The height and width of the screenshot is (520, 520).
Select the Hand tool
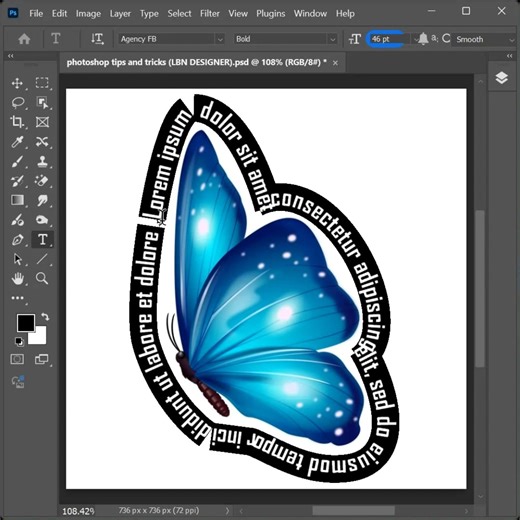17,278
